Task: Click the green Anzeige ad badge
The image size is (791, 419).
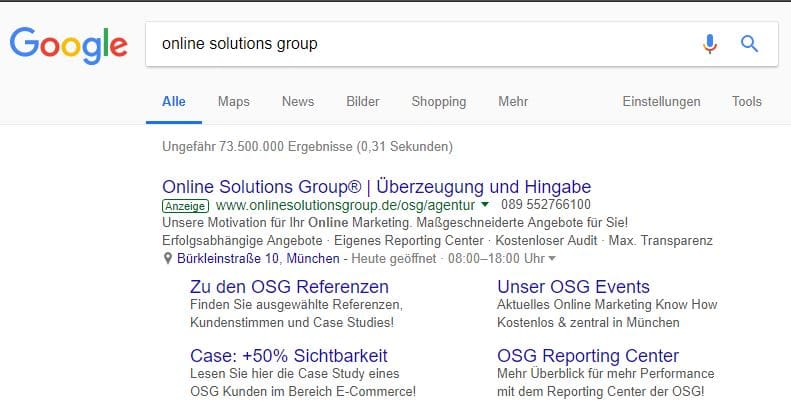Action: tap(185, 206)
